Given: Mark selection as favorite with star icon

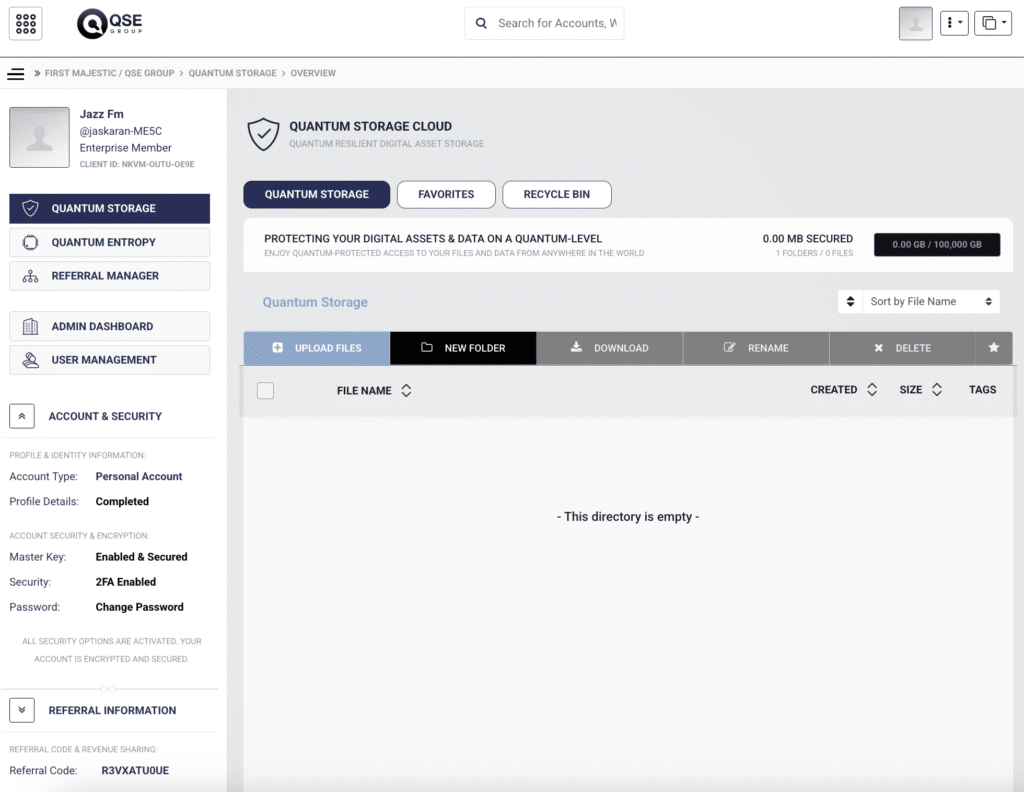Looking at the screenshot, I should click(993, 348).
